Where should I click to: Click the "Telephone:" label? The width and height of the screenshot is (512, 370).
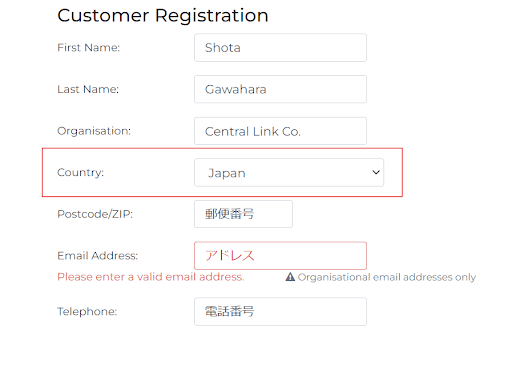[x=87, y=311]
